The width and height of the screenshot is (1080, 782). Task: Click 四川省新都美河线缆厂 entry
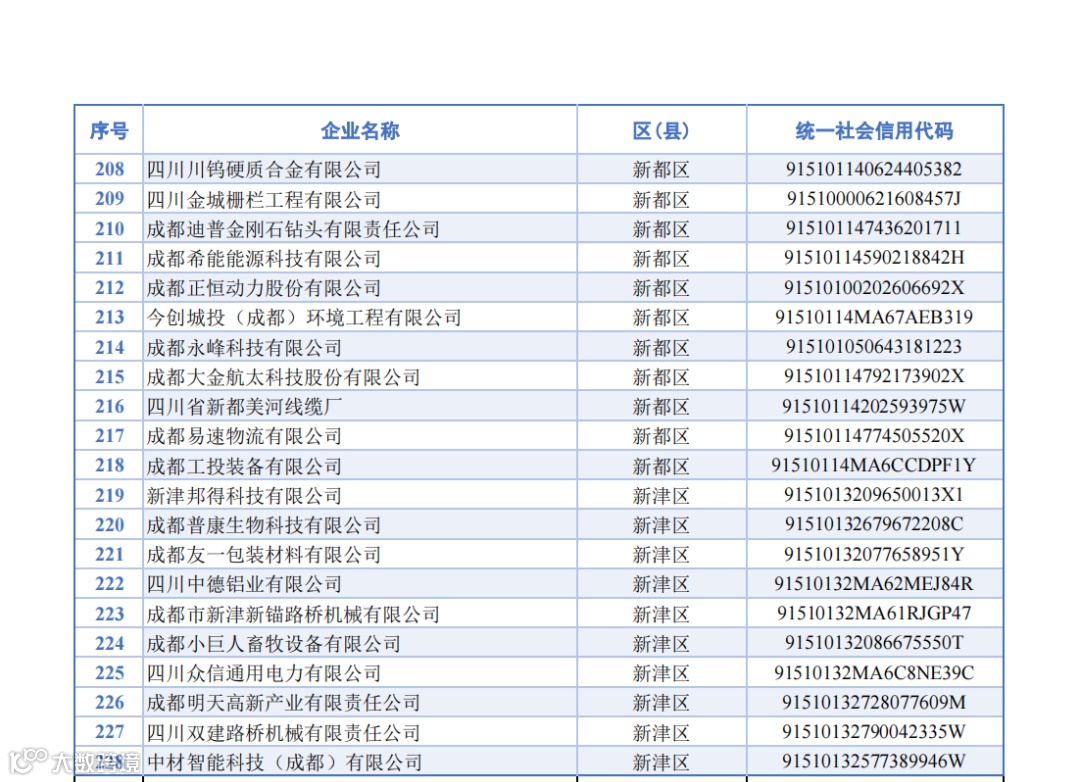pos(245,407)
